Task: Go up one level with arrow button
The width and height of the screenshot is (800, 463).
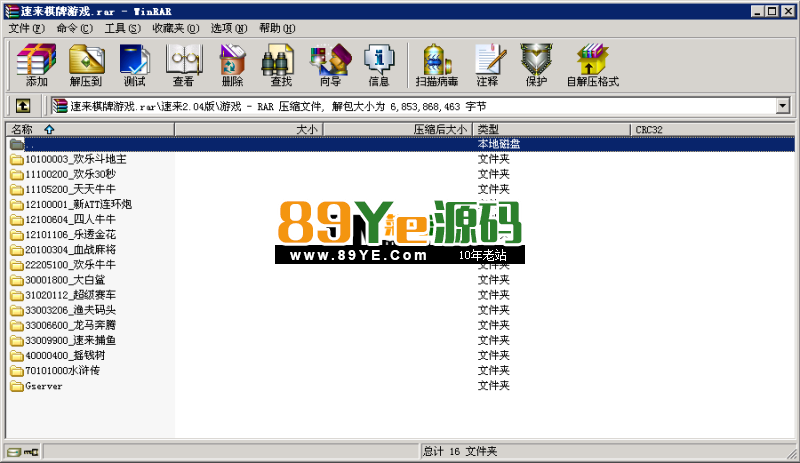Action: click(23, 106)
